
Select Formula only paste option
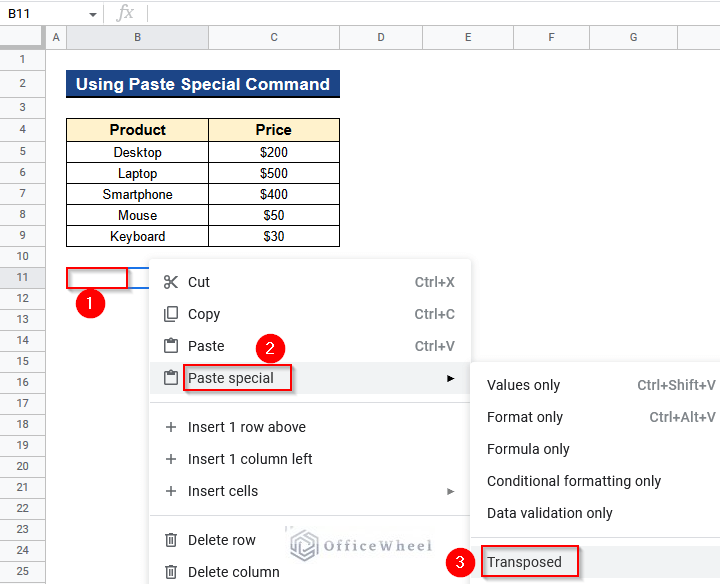(528, 449)
